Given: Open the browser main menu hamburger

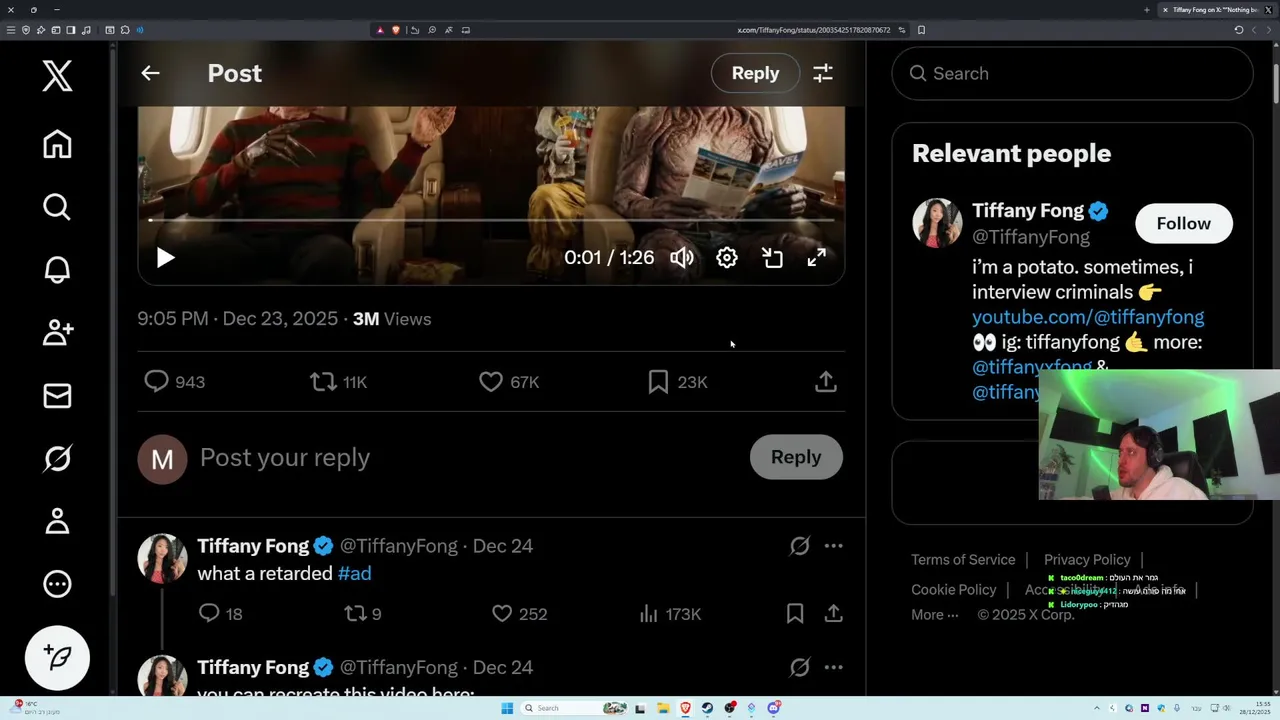Looking at the screenshot, I should pos(11,30).
